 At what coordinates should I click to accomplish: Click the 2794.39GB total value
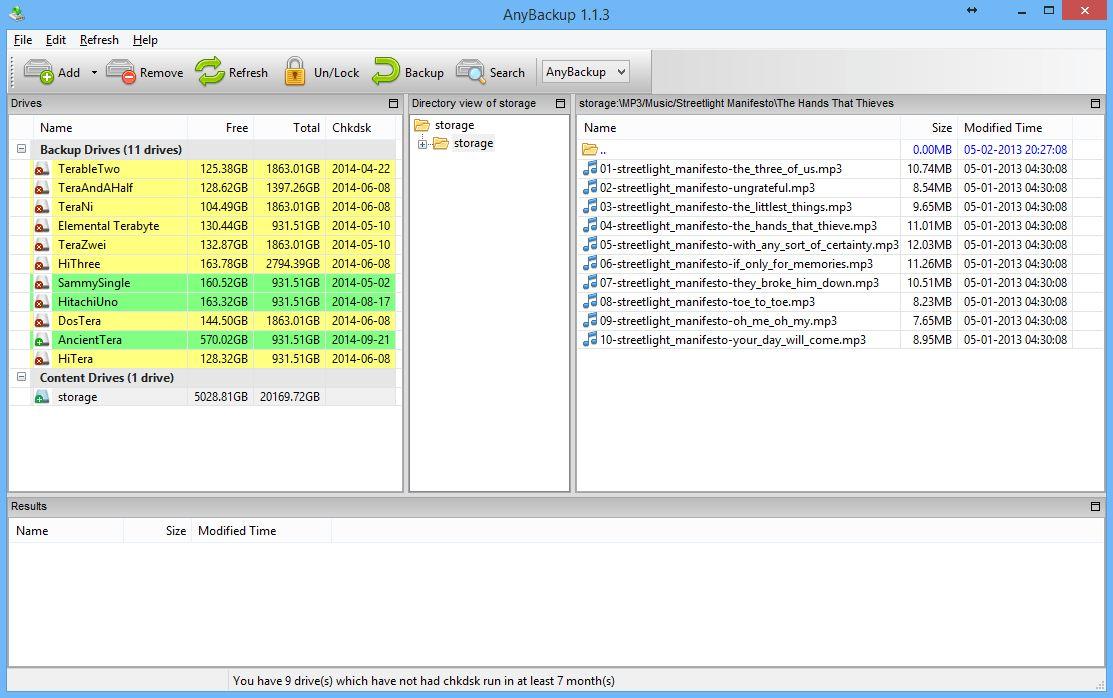pyautogui.click(x=292, y=264)
